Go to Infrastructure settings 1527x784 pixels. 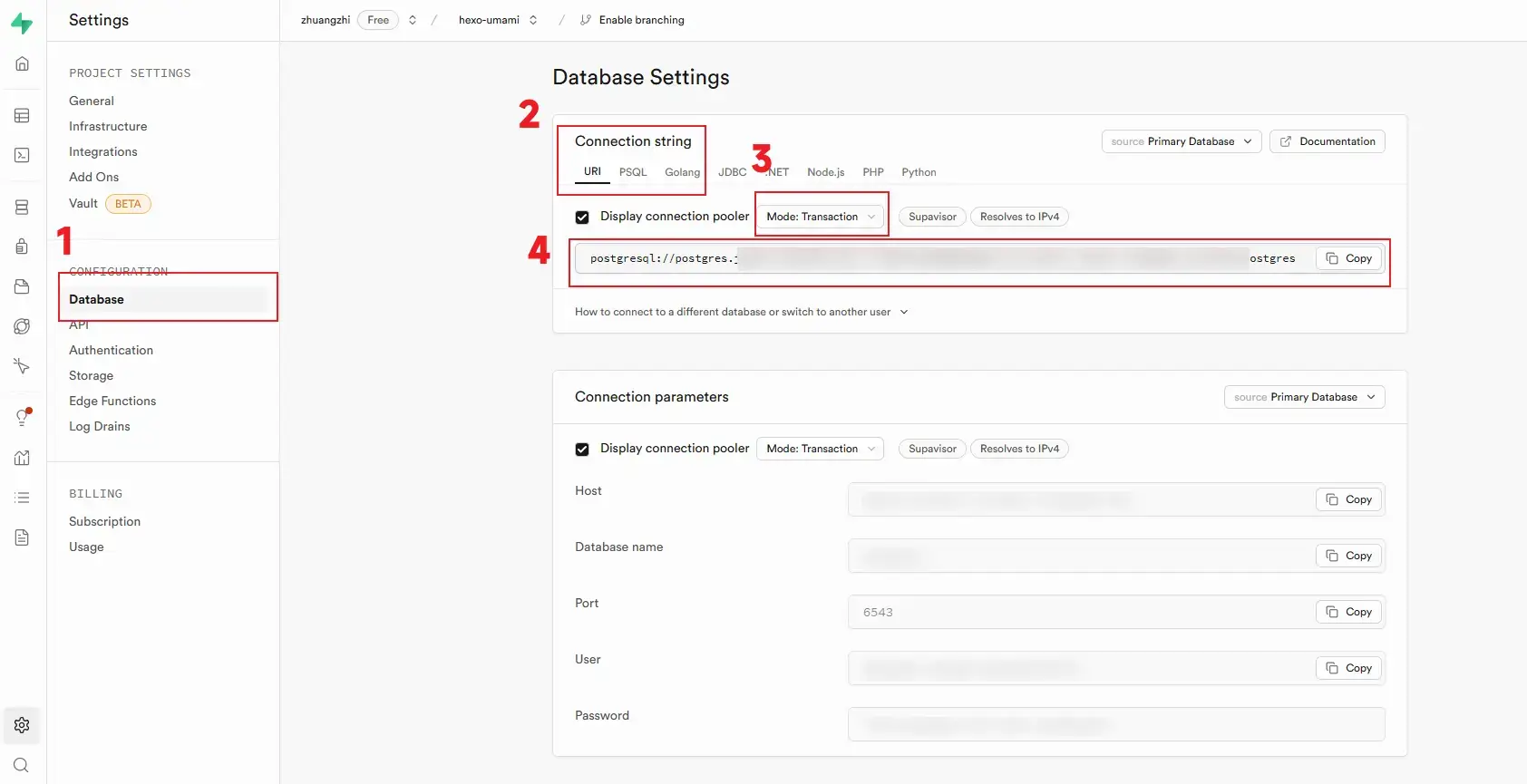tap(108, 126)
